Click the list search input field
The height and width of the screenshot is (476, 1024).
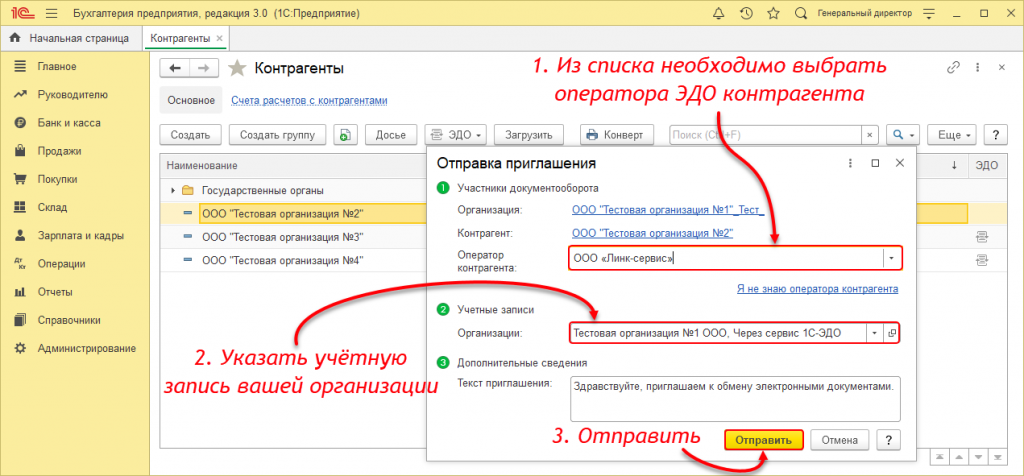pyautogui.click(x=765, y=135)
